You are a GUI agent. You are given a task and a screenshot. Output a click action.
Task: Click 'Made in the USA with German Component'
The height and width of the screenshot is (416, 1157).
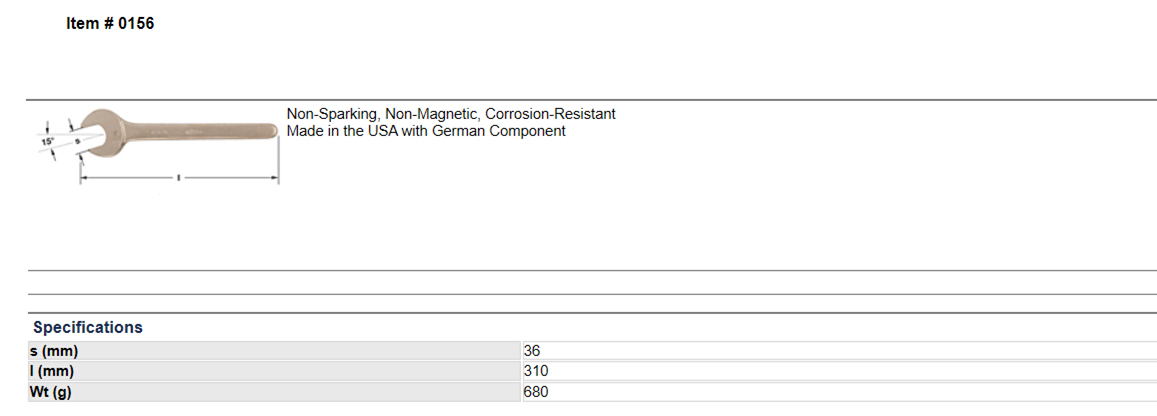(x=426, y=131)
